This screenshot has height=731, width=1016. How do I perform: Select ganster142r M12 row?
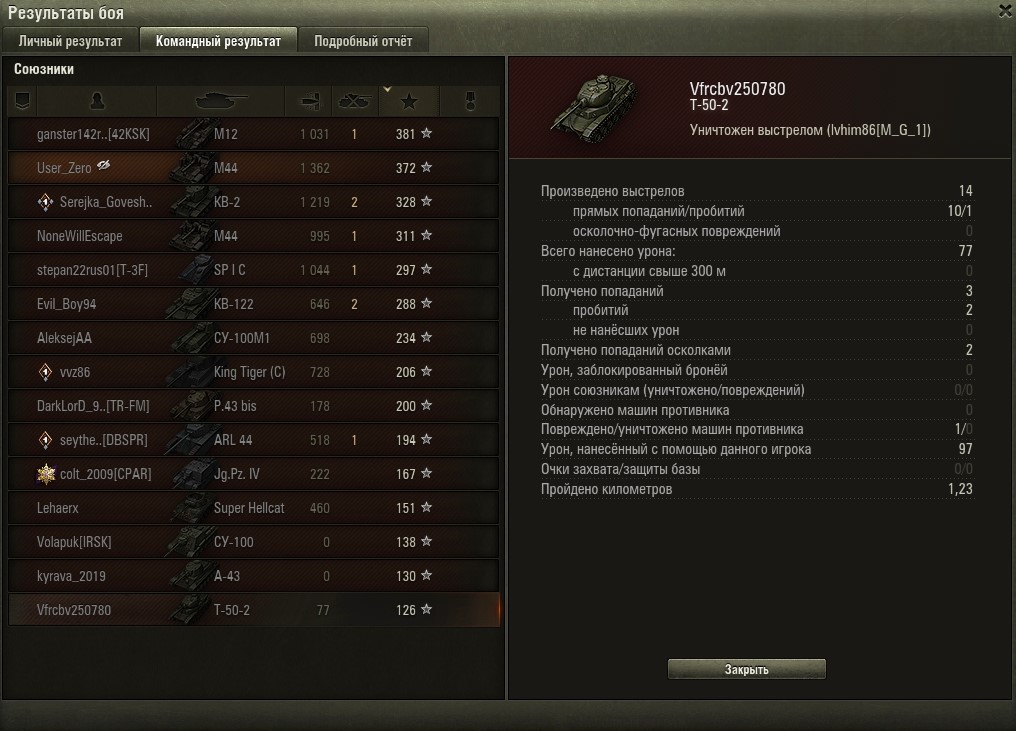[x=254, y=134]
